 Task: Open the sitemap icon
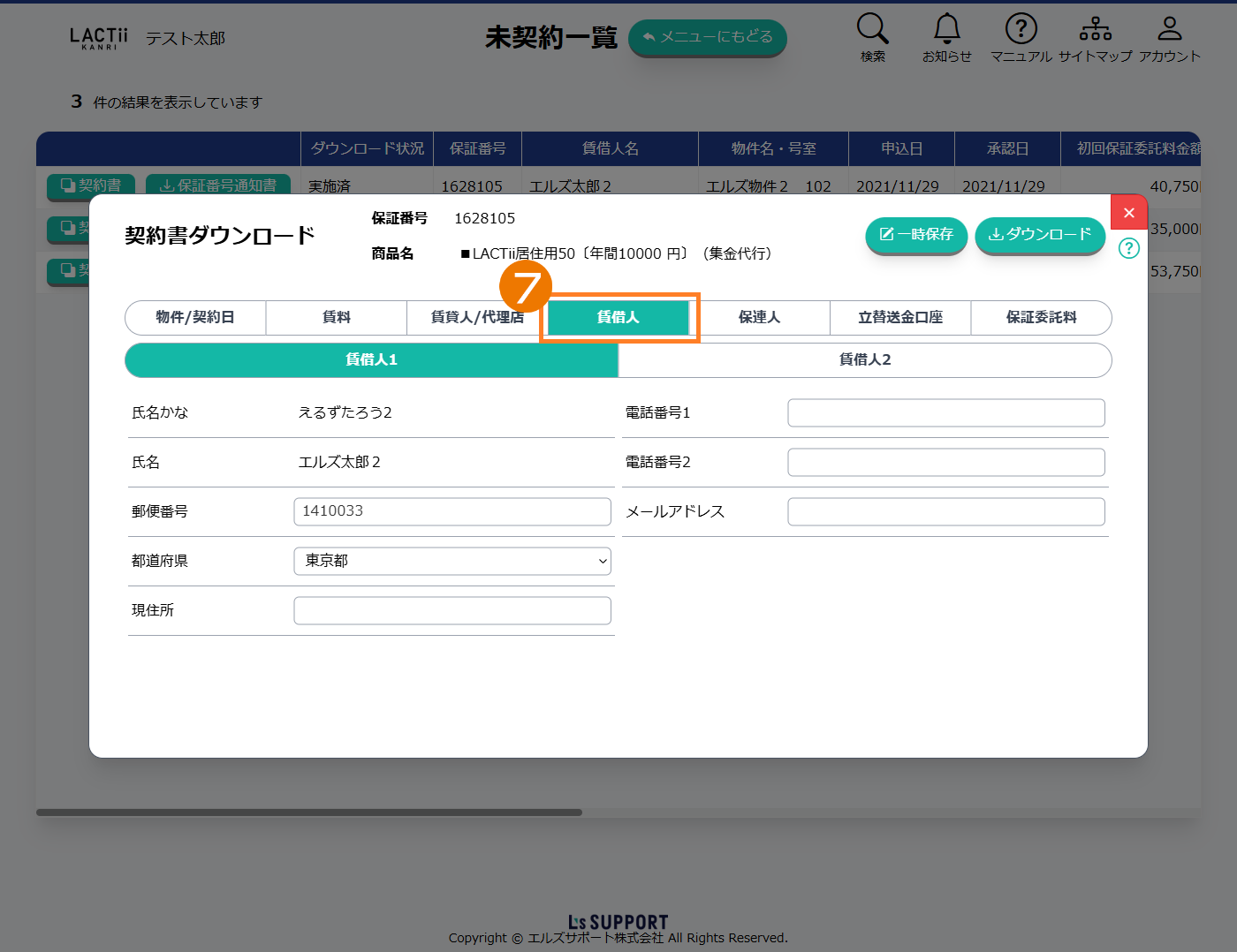[1095, 29]
